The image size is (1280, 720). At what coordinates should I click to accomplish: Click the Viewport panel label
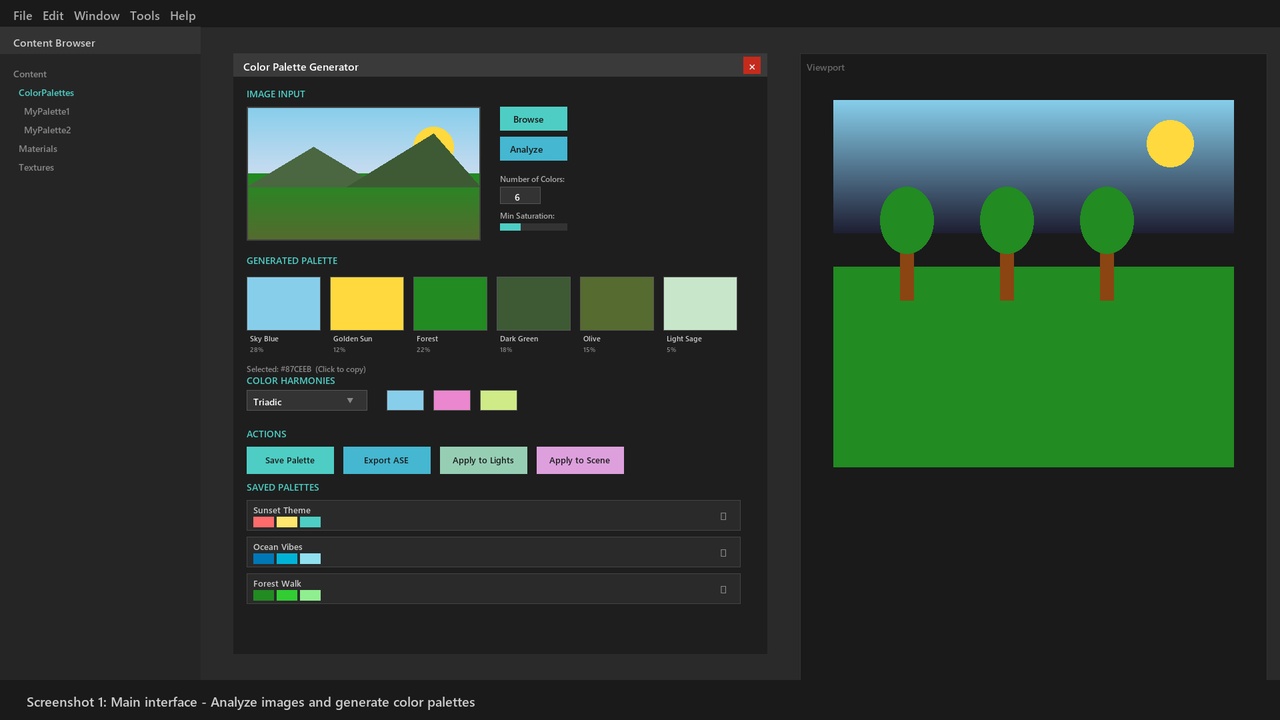pyautogui.click(x=826, y=68)
